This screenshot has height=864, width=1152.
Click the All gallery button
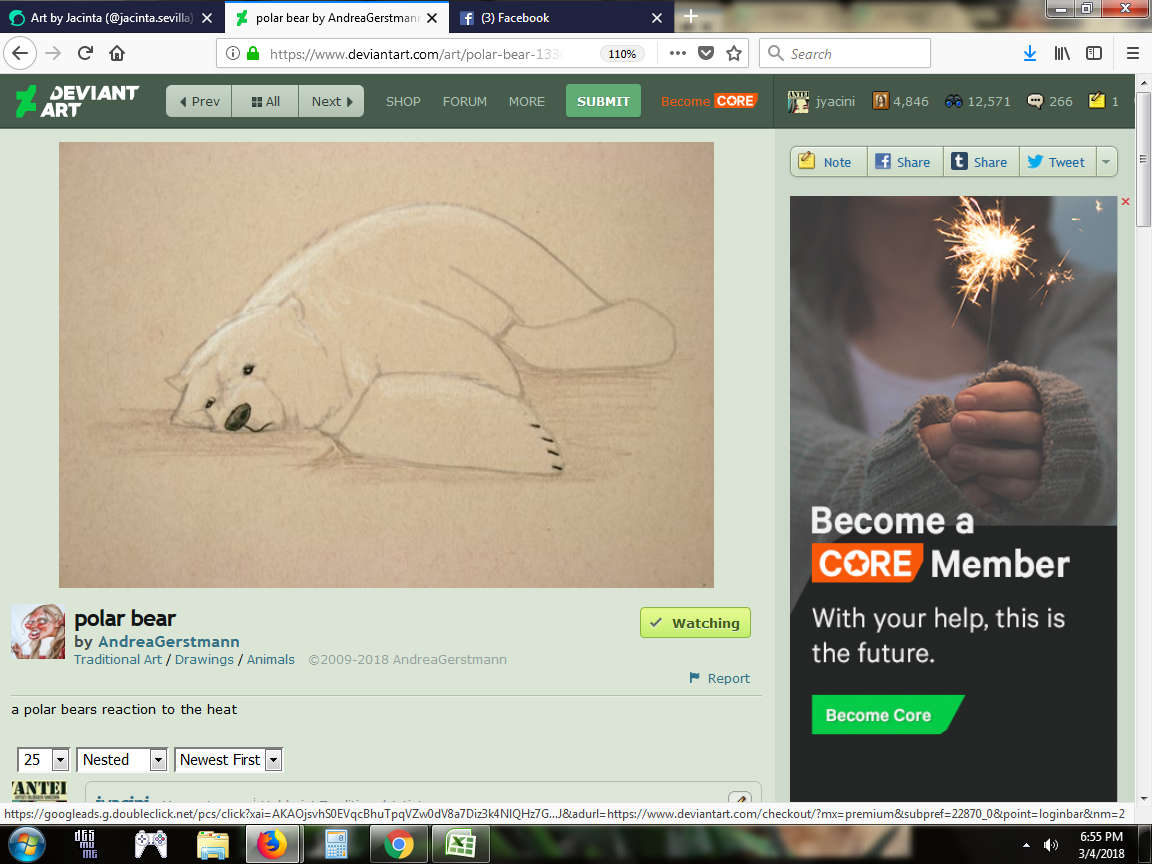(x=265, y=101)
